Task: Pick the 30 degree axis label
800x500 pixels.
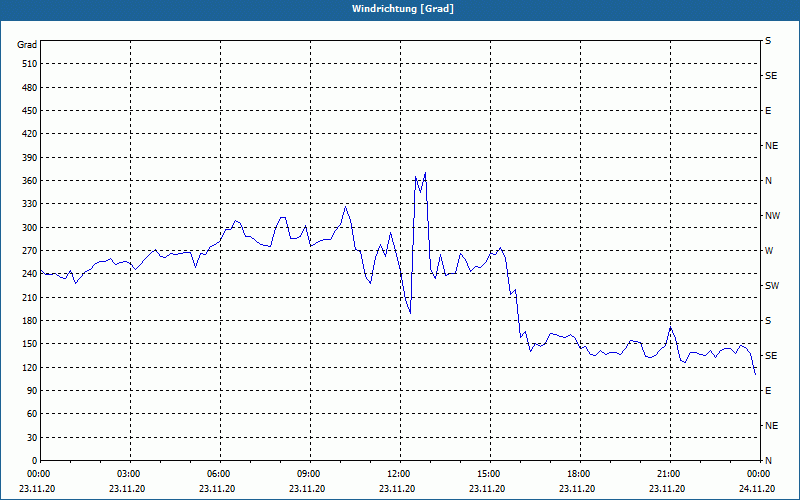Action: tap(32, 437)
